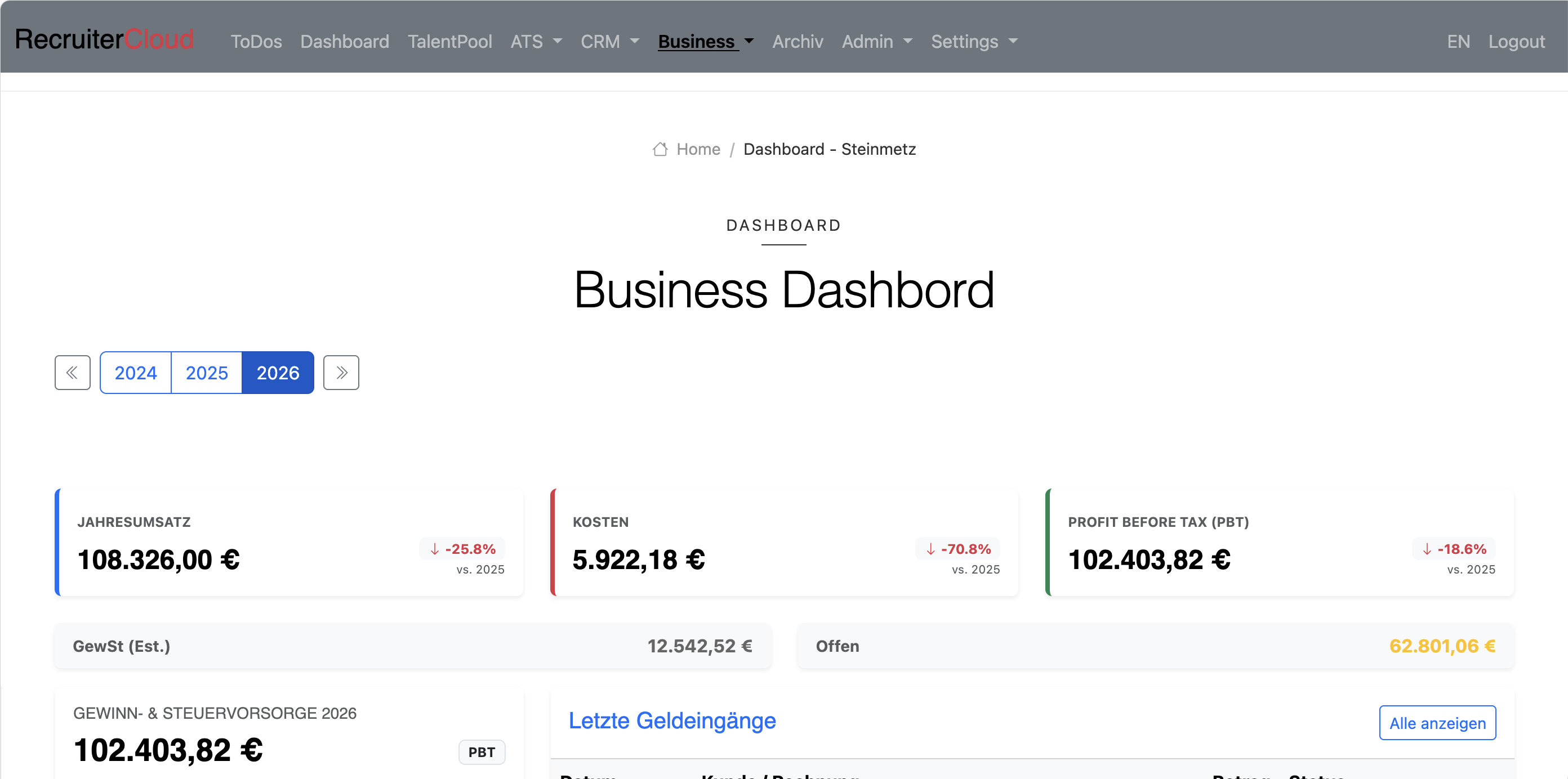Click the Logout link
The image size is (1568, 779).
[1516, 41]
